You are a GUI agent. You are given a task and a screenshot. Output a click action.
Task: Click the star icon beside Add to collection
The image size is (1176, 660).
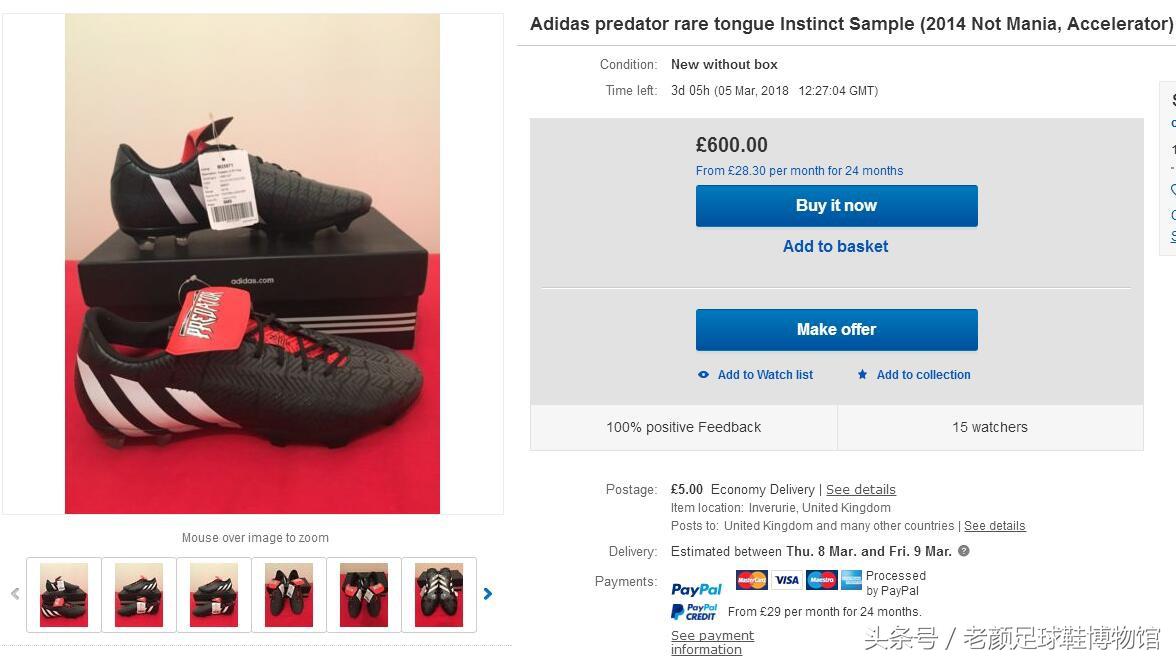point(862,375)
